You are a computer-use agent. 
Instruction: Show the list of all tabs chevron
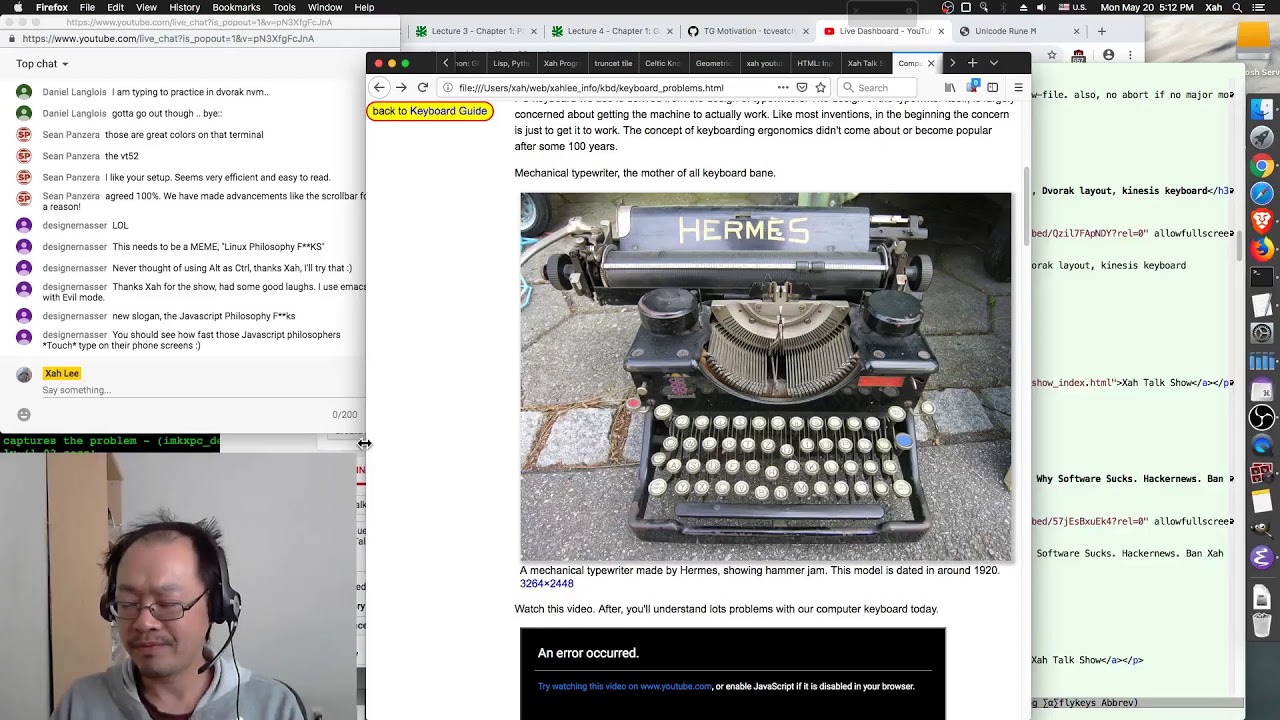click(x=993, y=63)
